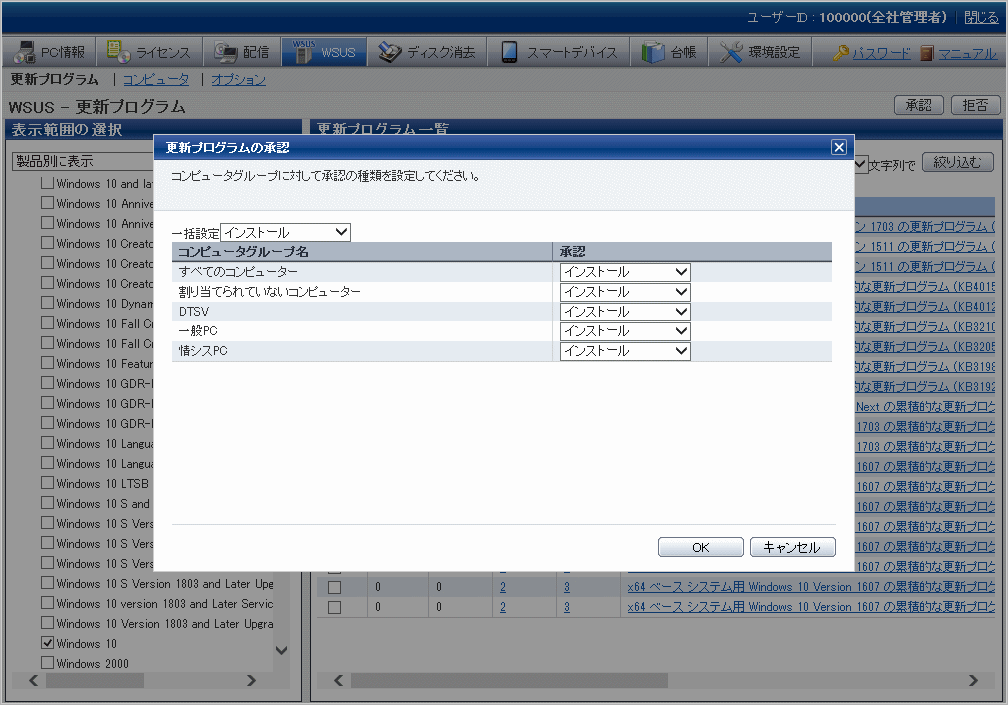Check the Windows 2000 checkbox
Image resolution: width=1008 pixels, height=705 pixels.
pos(47,663)
